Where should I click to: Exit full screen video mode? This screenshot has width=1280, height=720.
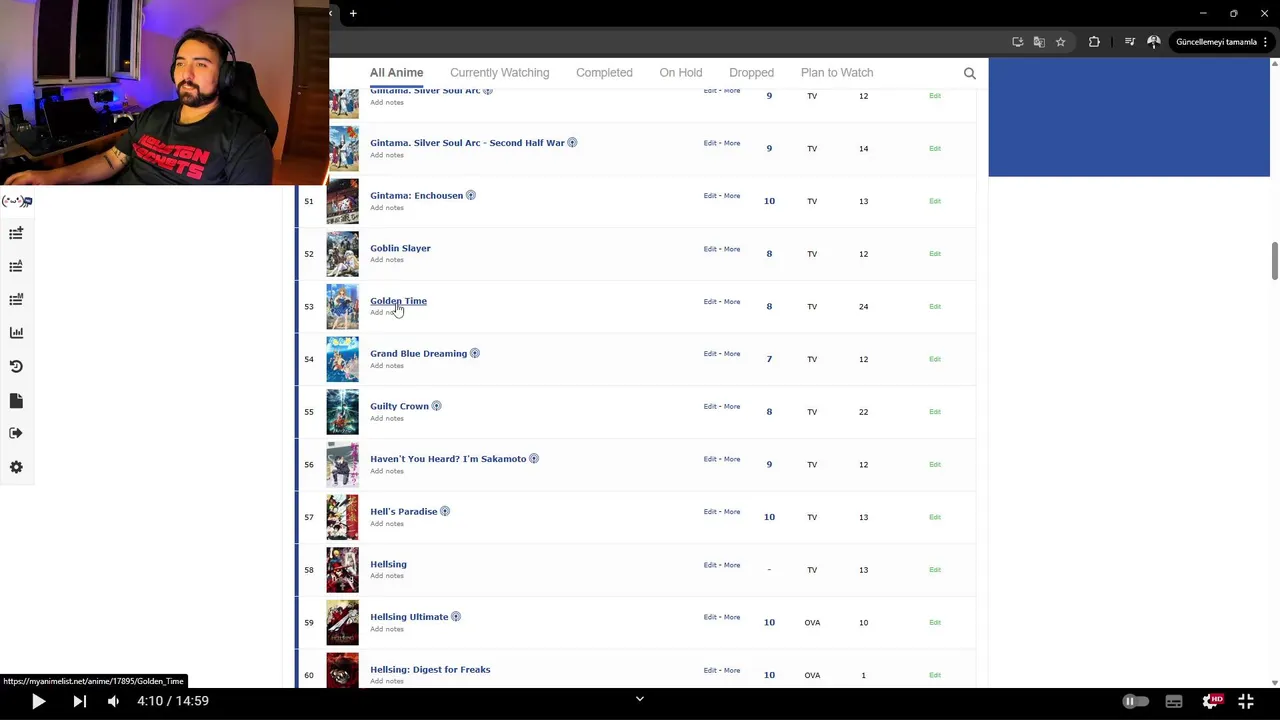(1246, 701)
